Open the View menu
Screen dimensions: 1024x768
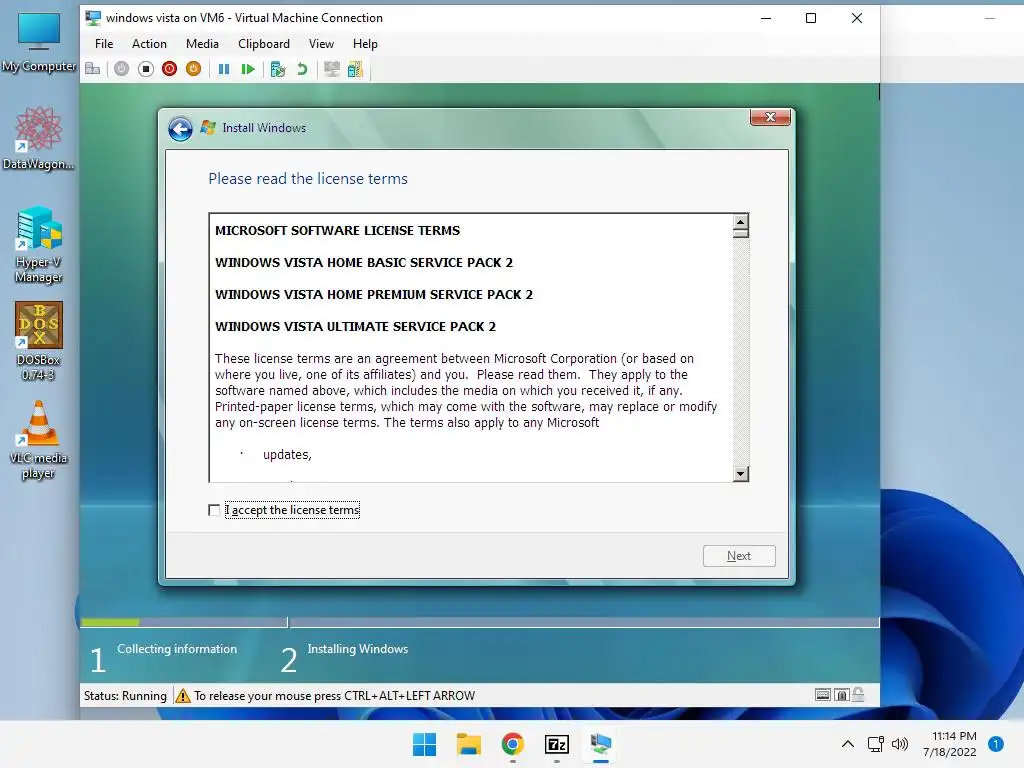click(x=321, y=44)
